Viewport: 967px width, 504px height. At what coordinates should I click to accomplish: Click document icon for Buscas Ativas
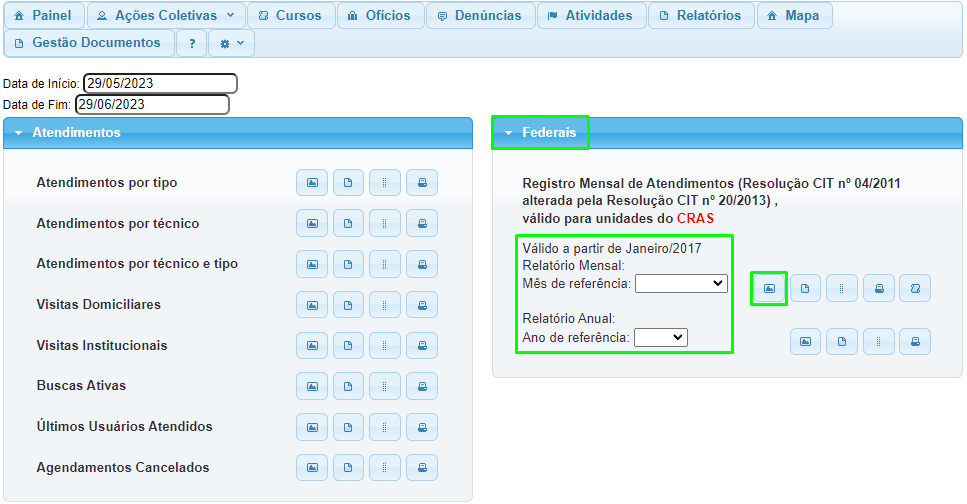click(348, 386)
